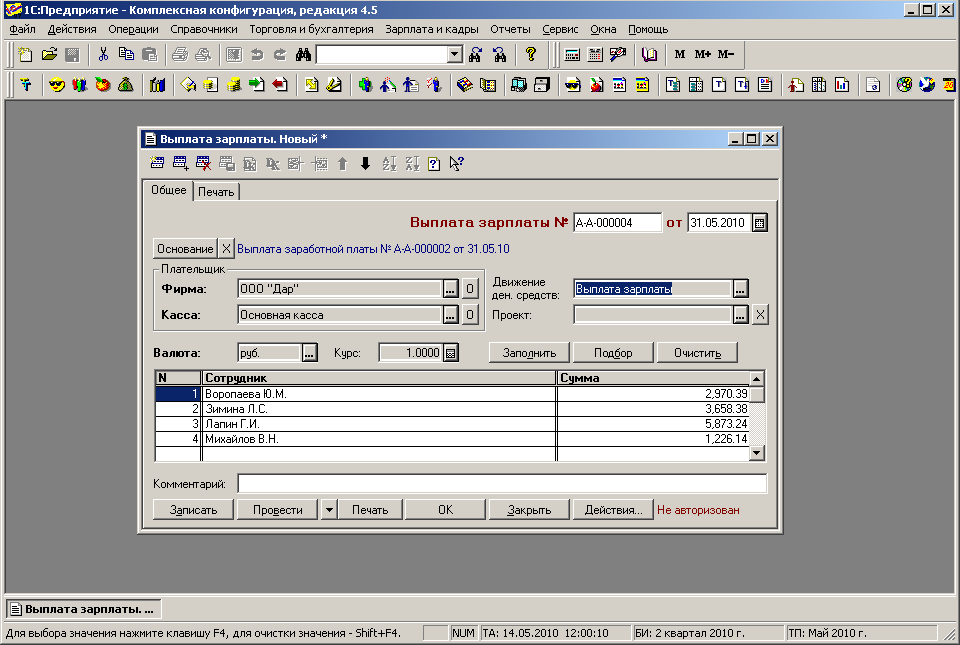Click the yellow question mark Help icon
Image resolution: width=960 pixels, height=645 pixels.
(x=530, y=54)
